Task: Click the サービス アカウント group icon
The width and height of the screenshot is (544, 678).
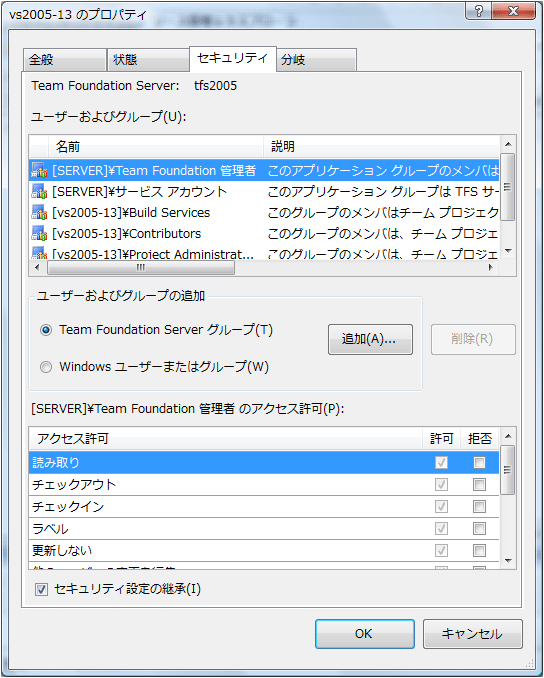Action: pos(39,192)
